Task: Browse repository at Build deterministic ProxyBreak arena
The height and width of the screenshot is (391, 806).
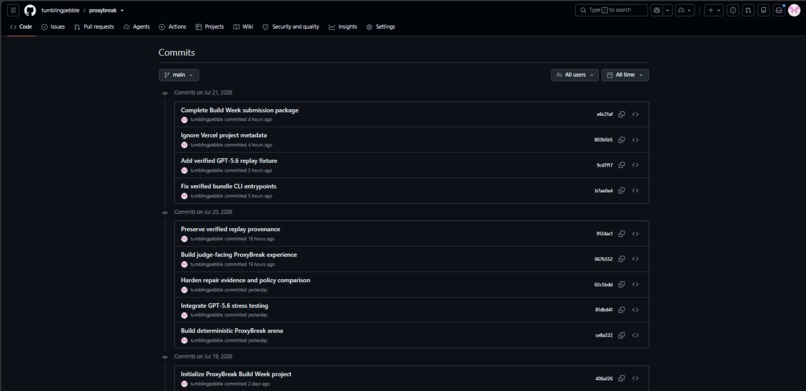Action: pos(636,335)
